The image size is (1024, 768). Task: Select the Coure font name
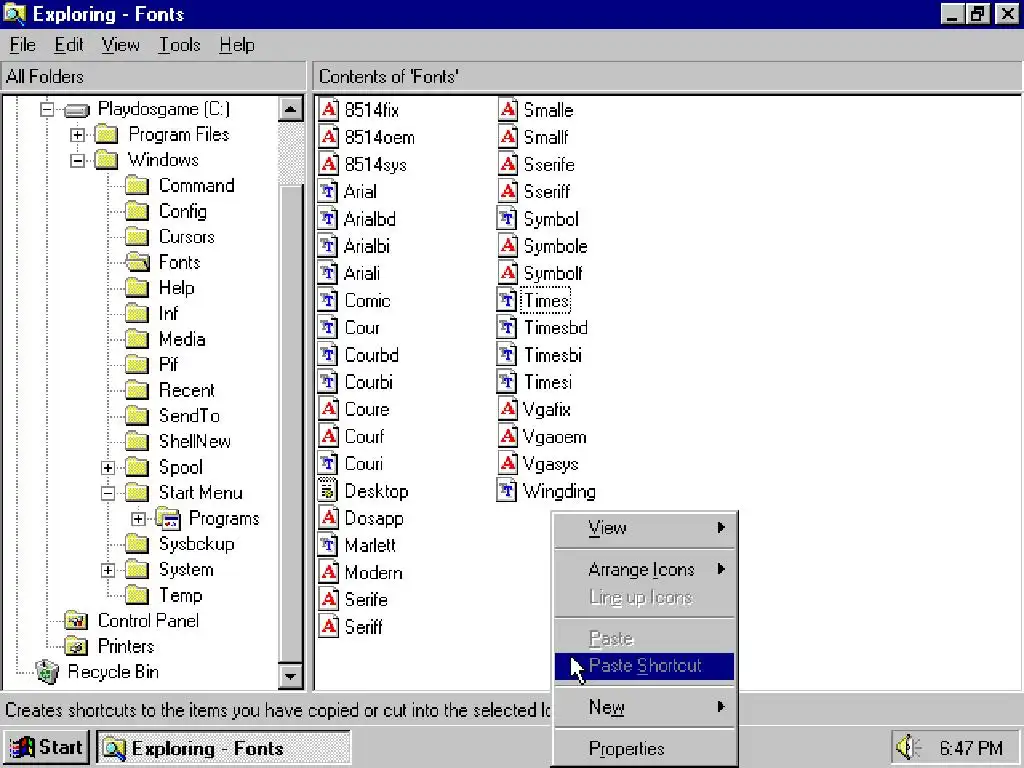point(366,409)
